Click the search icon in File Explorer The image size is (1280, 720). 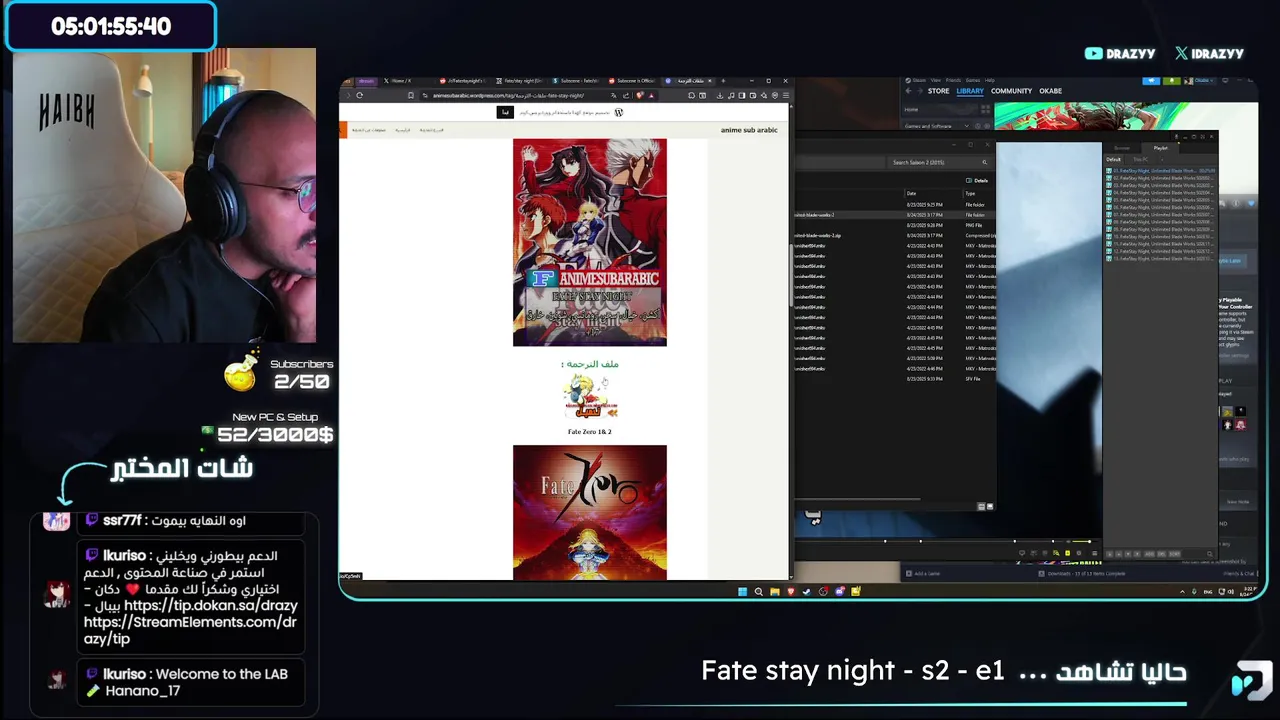984,162
